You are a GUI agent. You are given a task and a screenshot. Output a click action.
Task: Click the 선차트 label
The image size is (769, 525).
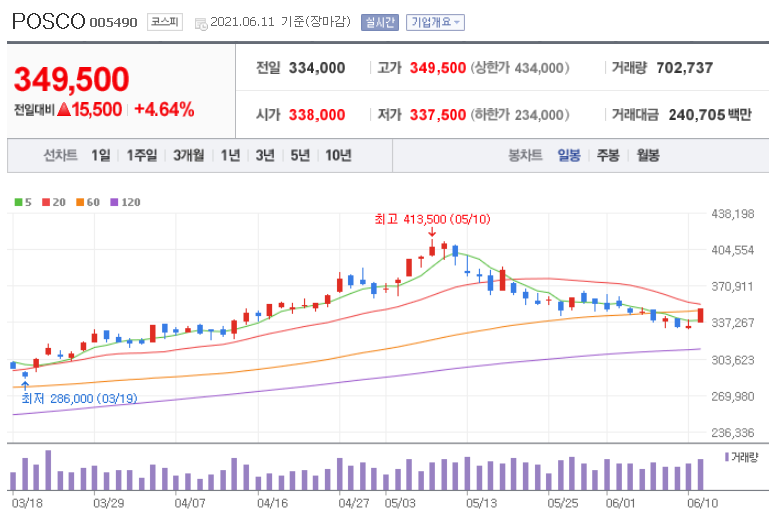point(60,156)
